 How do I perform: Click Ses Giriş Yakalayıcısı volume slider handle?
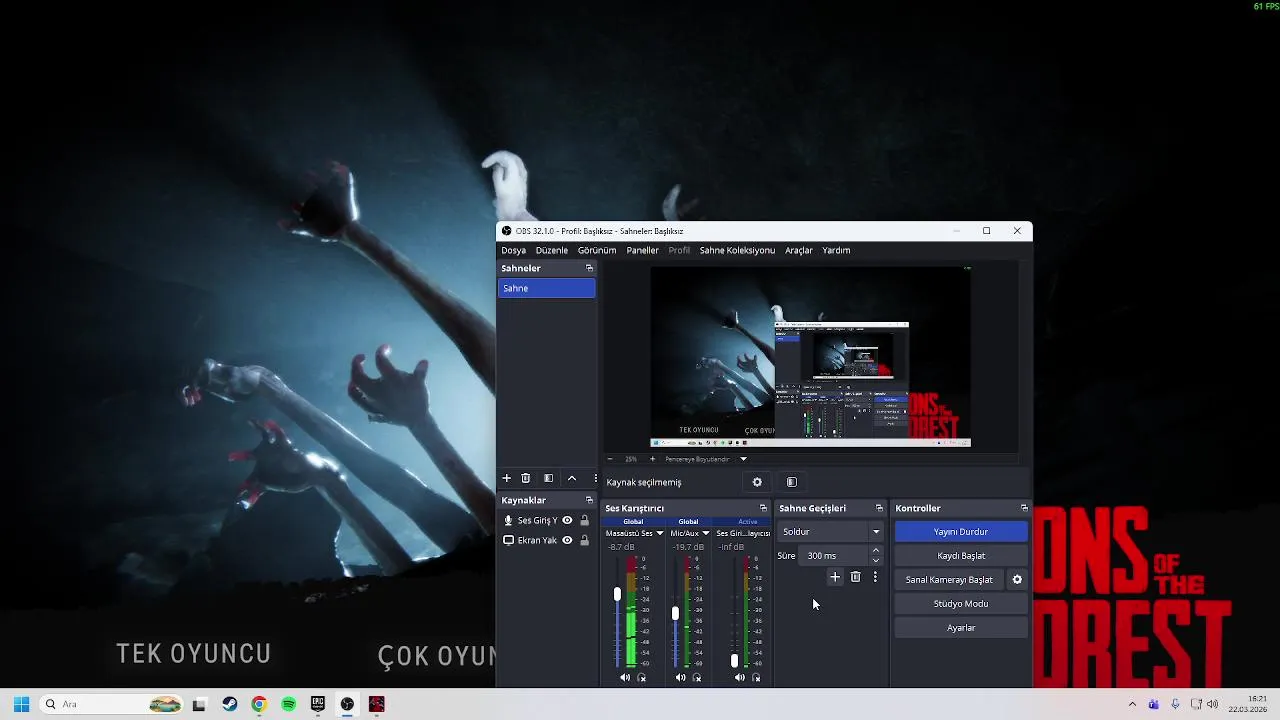(x=734, y=660)
